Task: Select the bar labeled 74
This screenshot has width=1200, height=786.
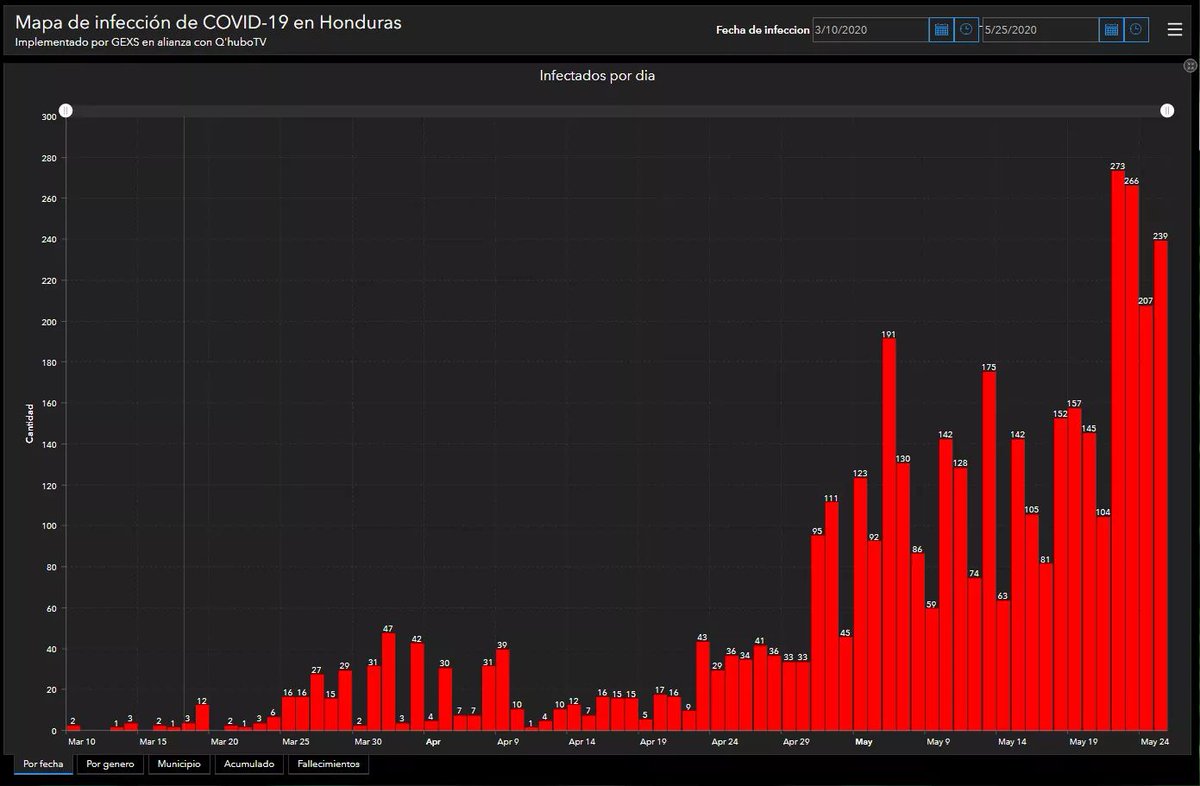Action: pyautogui.click(x=975, y=655)
